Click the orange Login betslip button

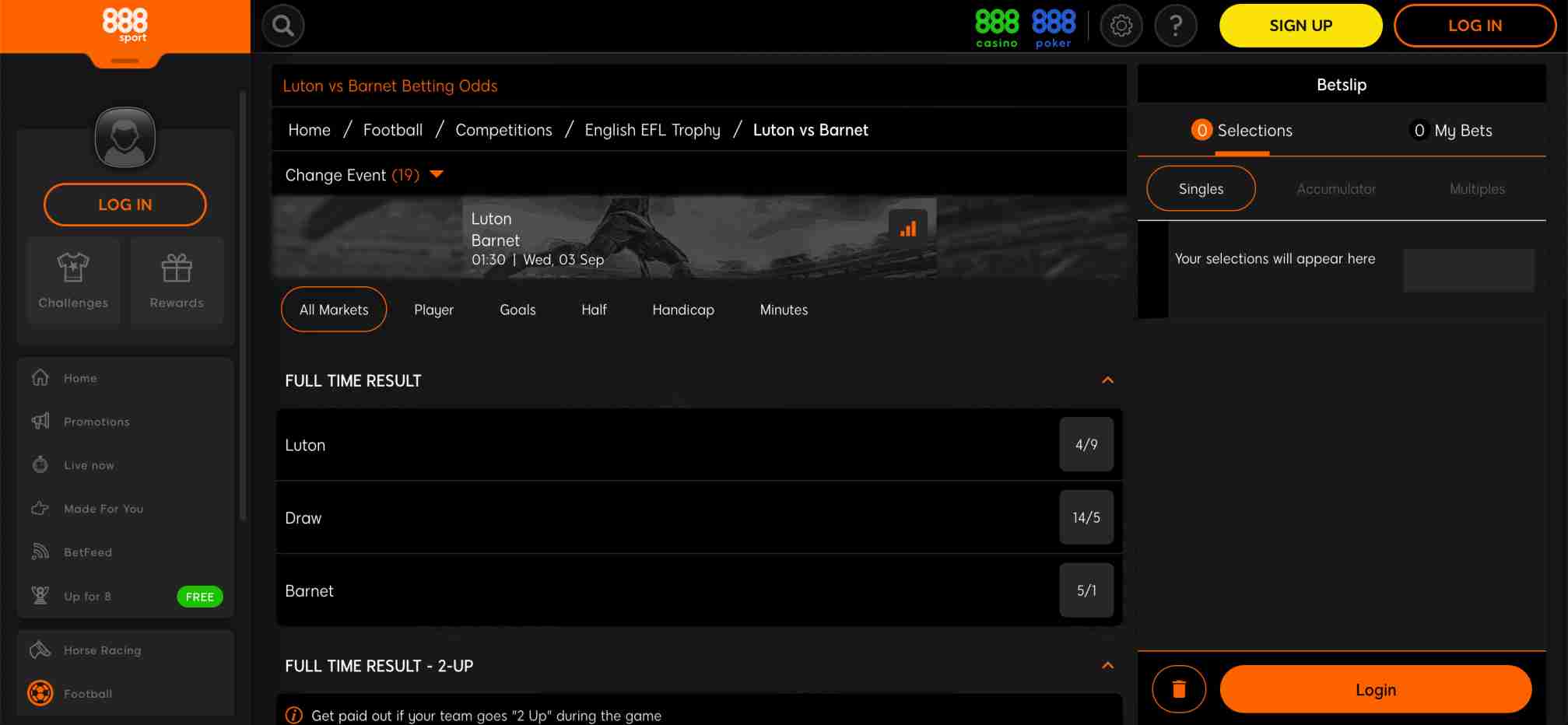click(1375, 689)
